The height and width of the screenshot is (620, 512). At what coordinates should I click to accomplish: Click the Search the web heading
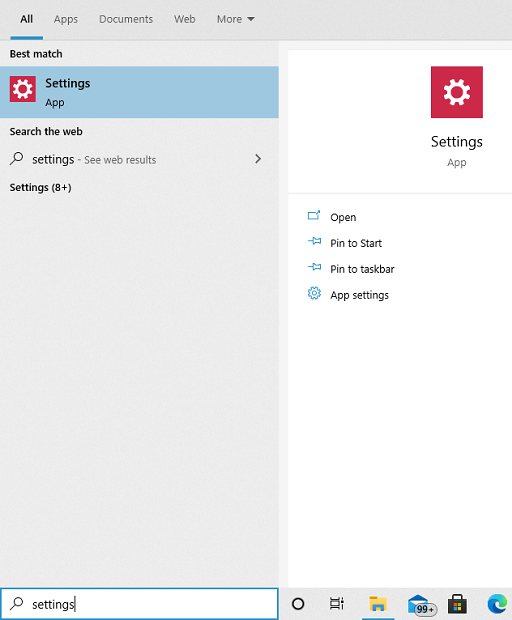click(x=46, y=131)
